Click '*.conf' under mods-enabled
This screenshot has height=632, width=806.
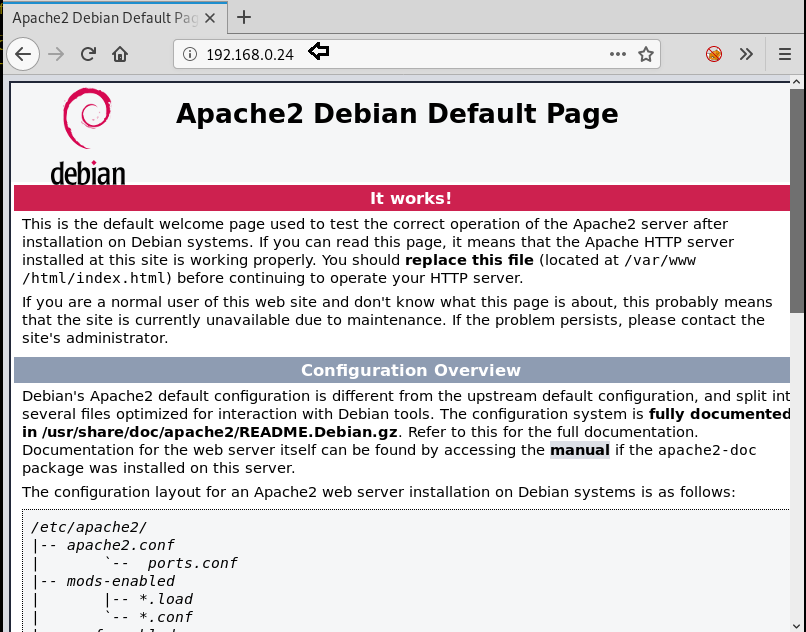(166, 617)
